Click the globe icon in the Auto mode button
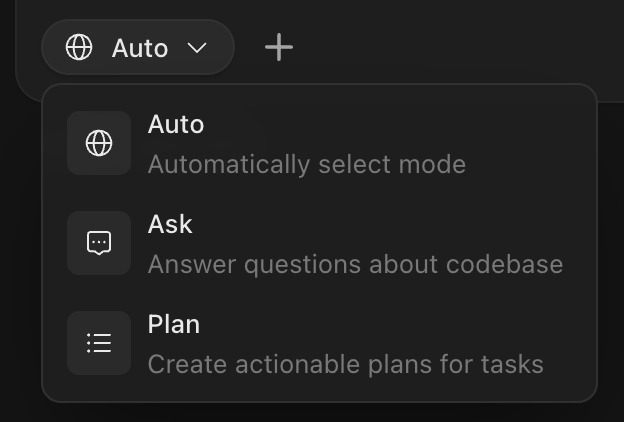The image size is (624, 422). 79,47
